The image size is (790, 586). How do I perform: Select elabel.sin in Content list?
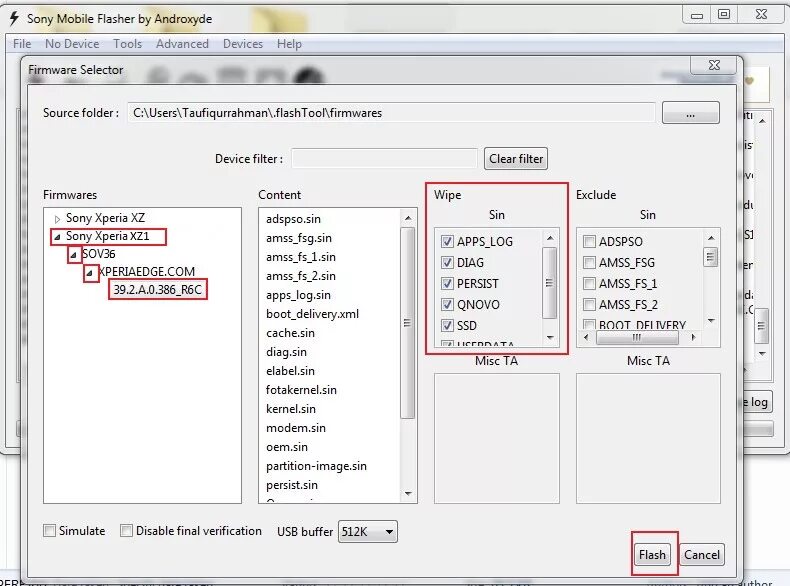click(290, 371)
